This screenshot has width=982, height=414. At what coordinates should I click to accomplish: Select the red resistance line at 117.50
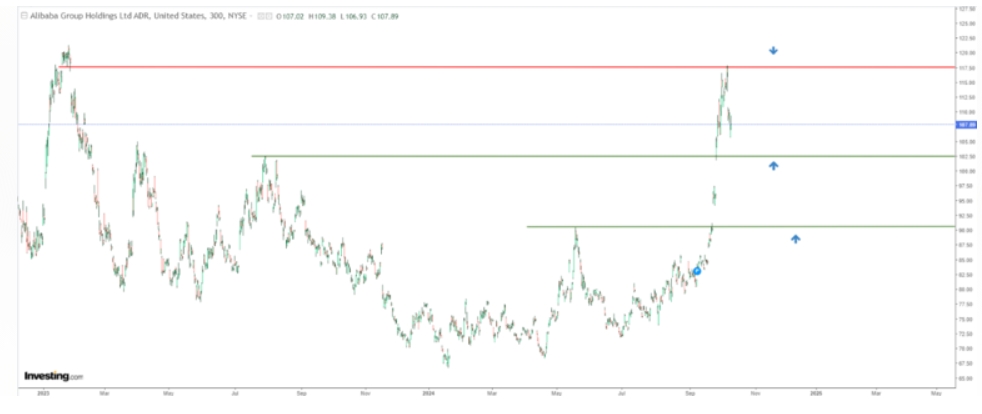[507, 67]
